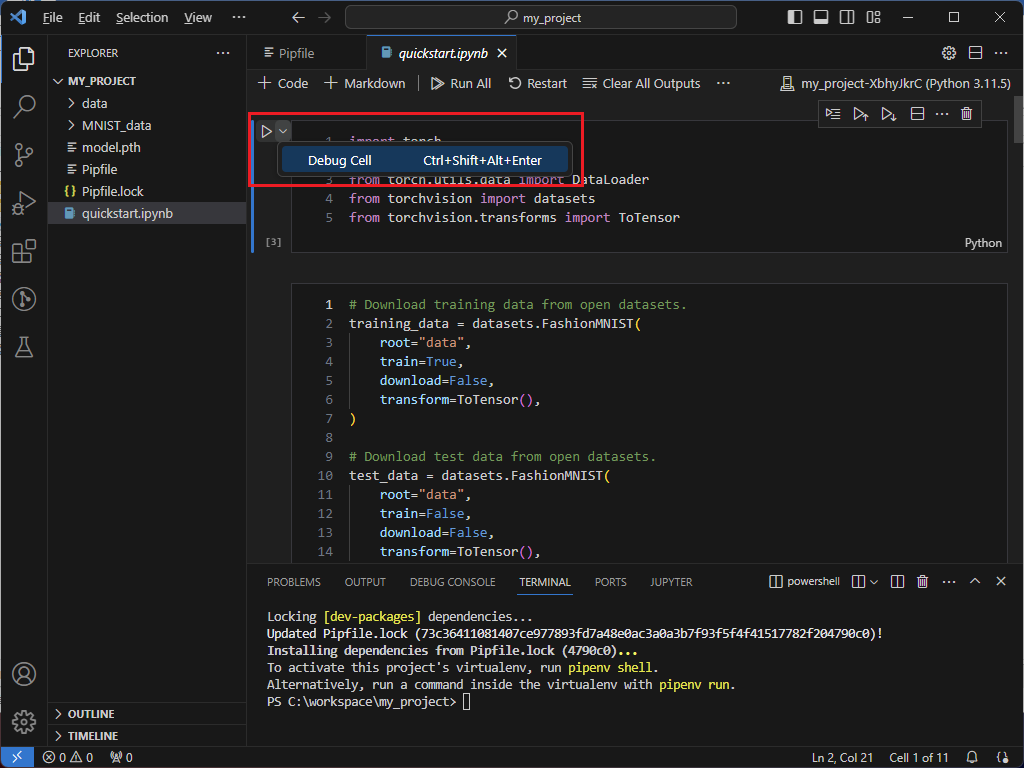Open the Edit menu
The height and width of the screenshot is (768, 1024).
click(89, 18)
